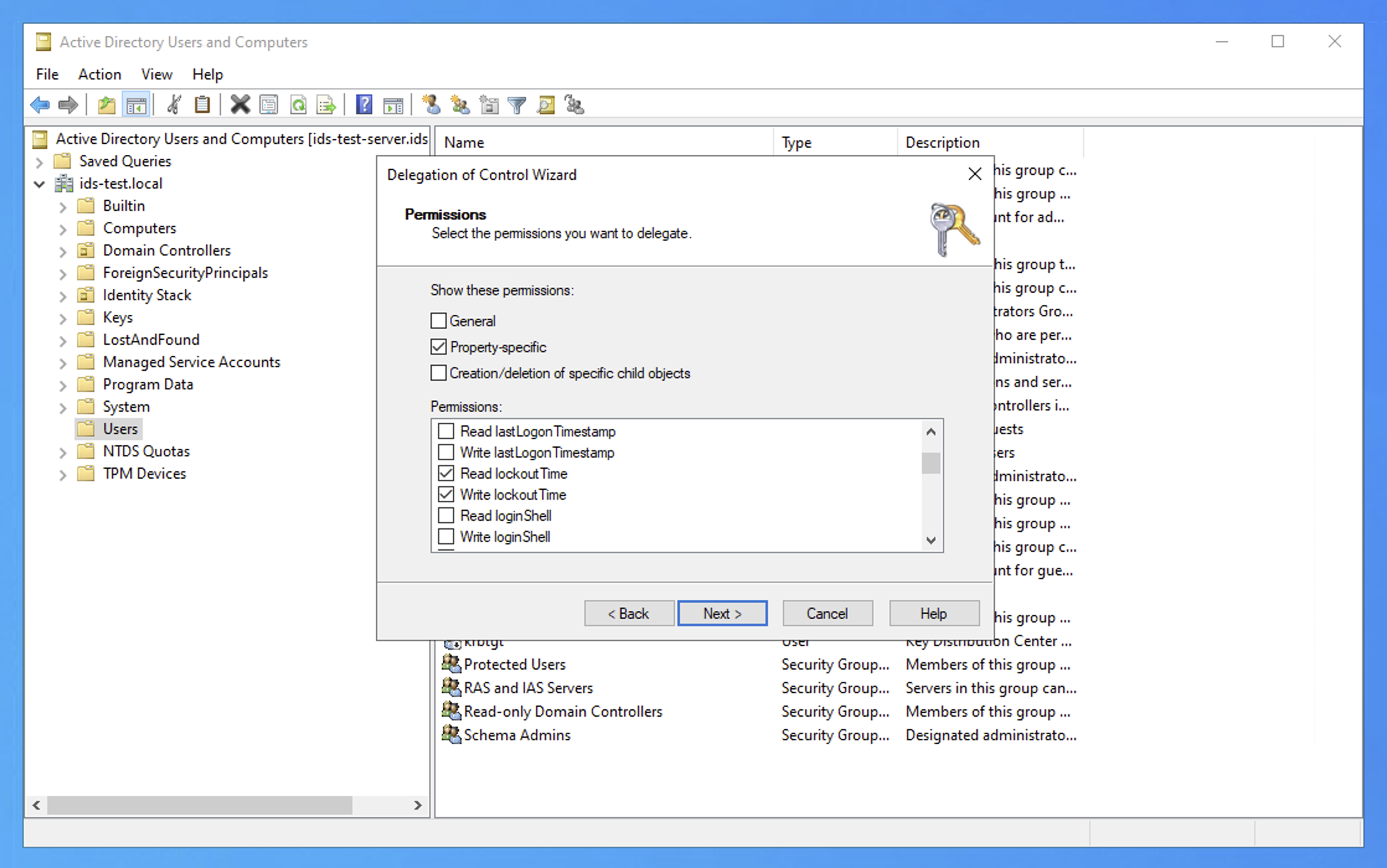The width and height of the screenshot is (1387, 868).
Task: Click the Domain Controllers OU folder icon
Action: 86,250
